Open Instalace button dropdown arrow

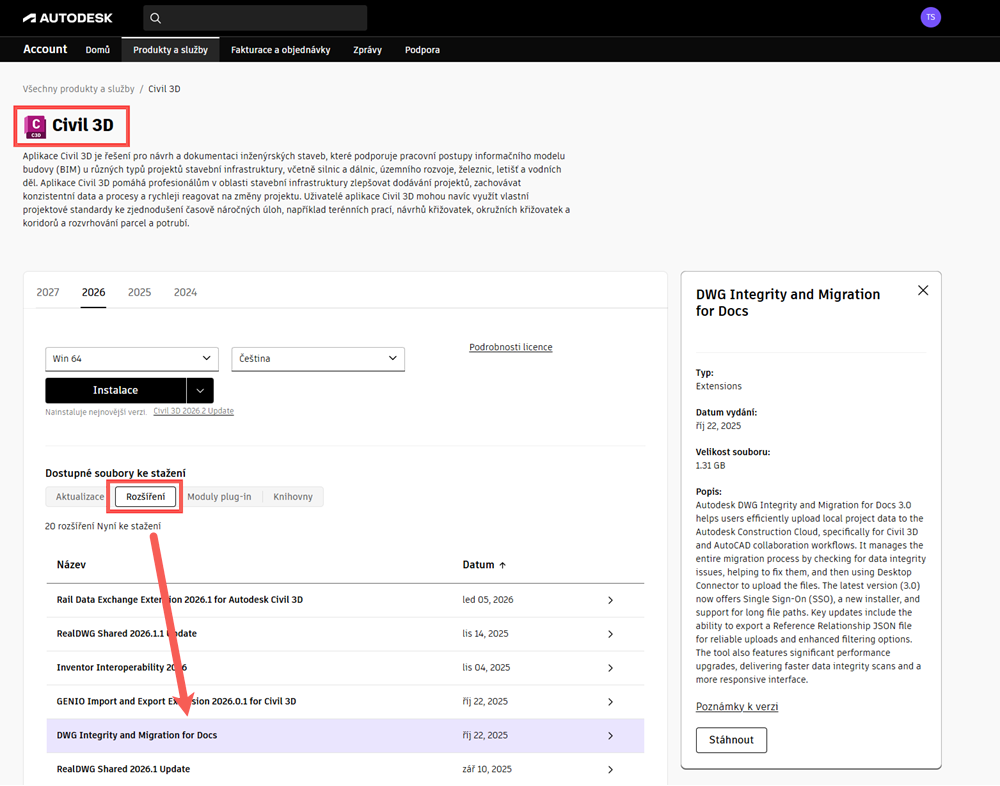tap(200, 390)
